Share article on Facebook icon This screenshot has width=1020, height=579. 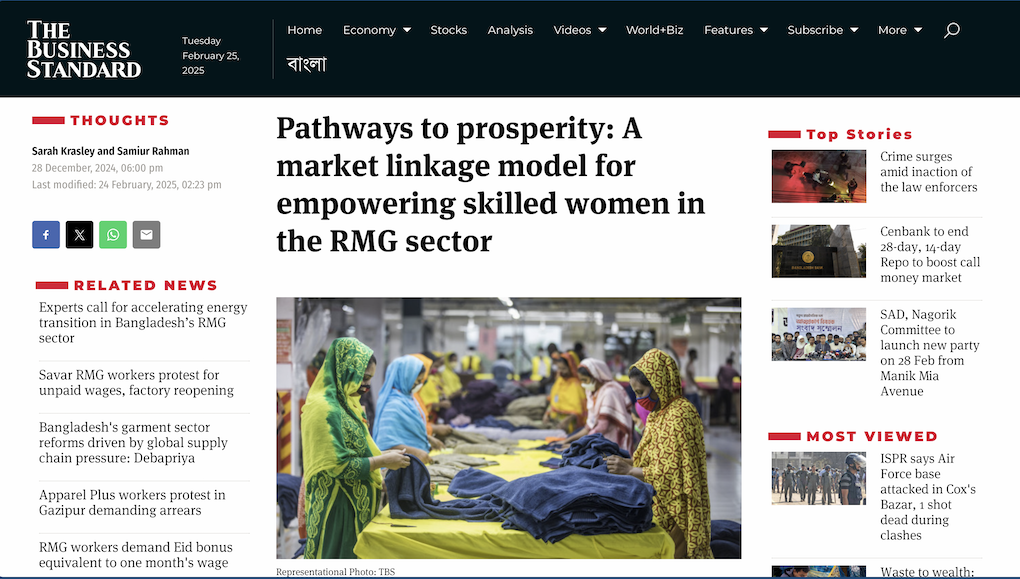(x=46, y=235)
